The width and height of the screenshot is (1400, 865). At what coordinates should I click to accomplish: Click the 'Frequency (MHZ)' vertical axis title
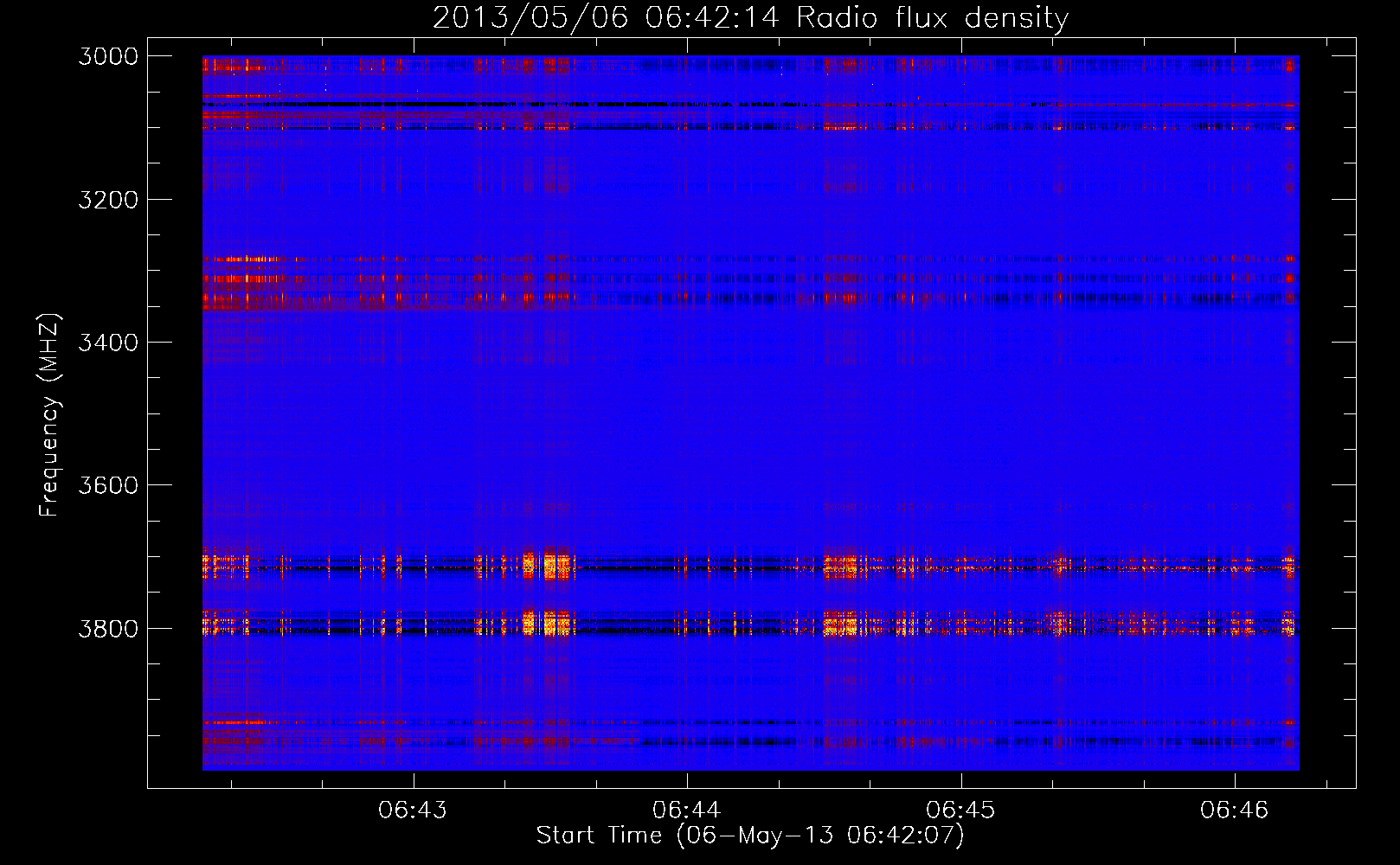pyautogui.click(x=50, y=415)
